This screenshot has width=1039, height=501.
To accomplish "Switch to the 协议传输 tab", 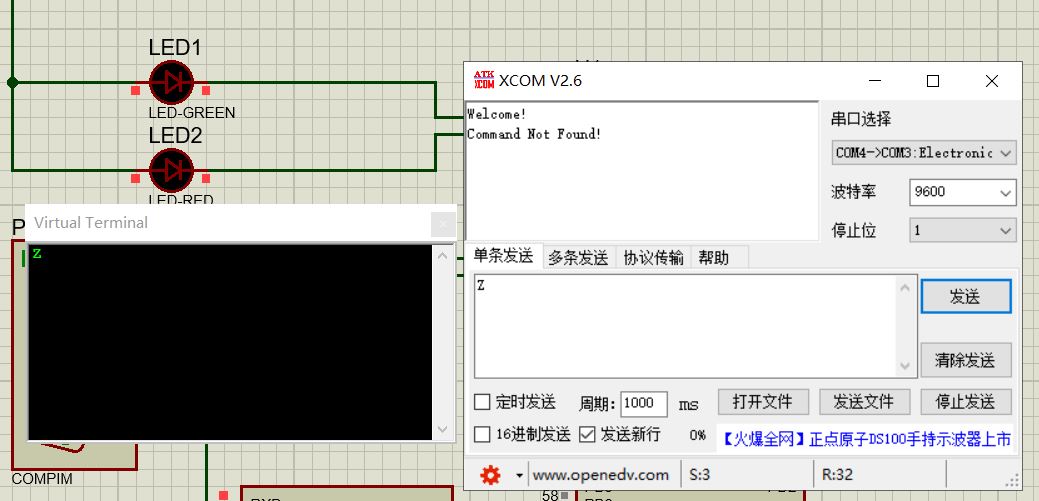I will point(653,258).
